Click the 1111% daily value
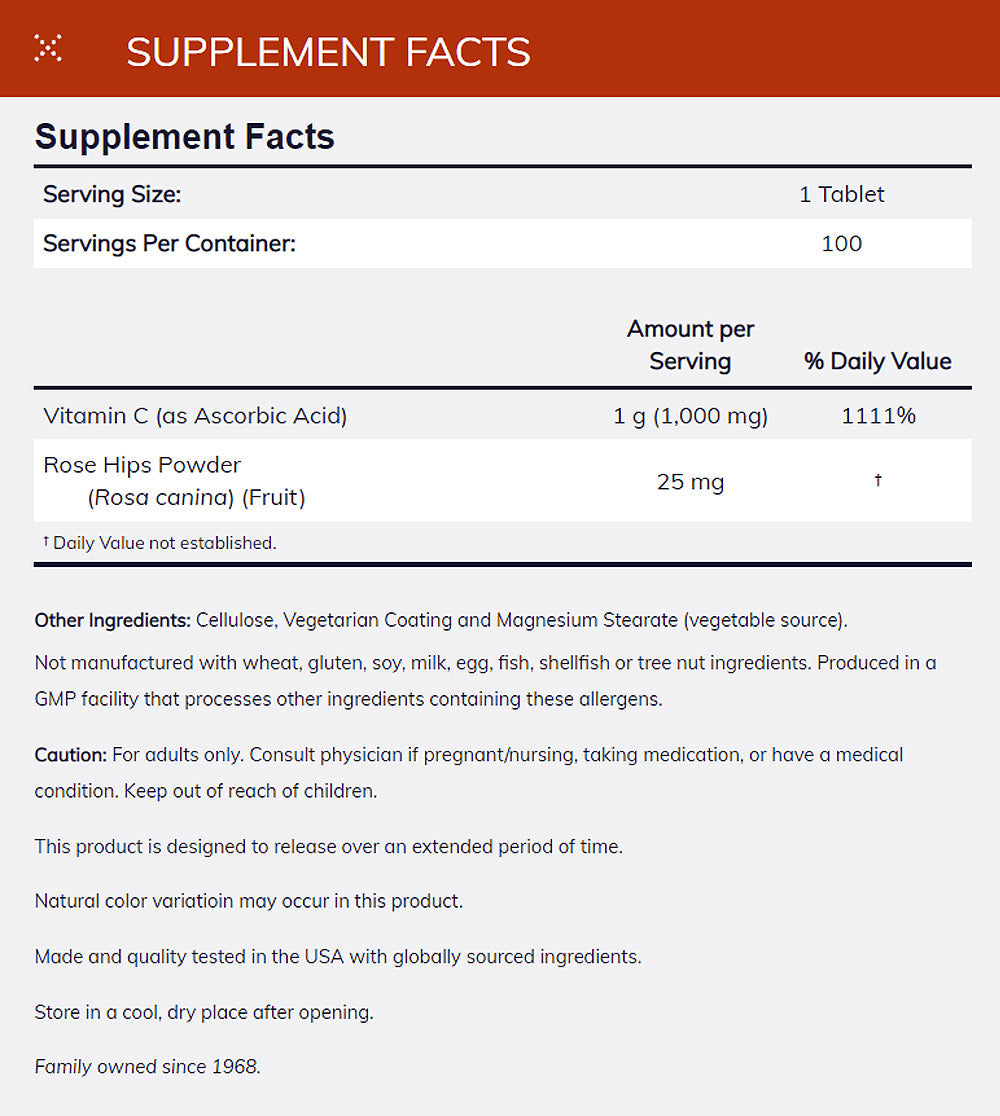This screenshot has height=1116, width=1000. click(877, 415)
